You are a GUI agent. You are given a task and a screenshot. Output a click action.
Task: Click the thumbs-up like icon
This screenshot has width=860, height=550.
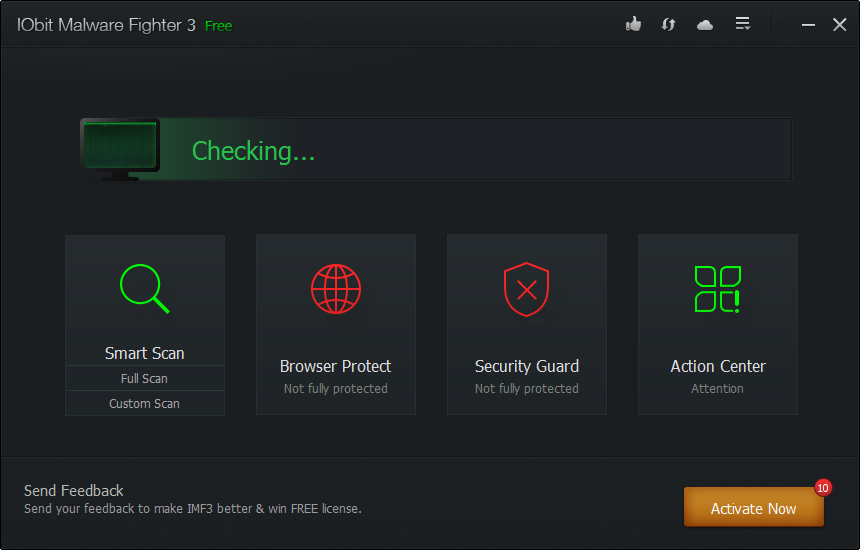[x=633, y=24]
